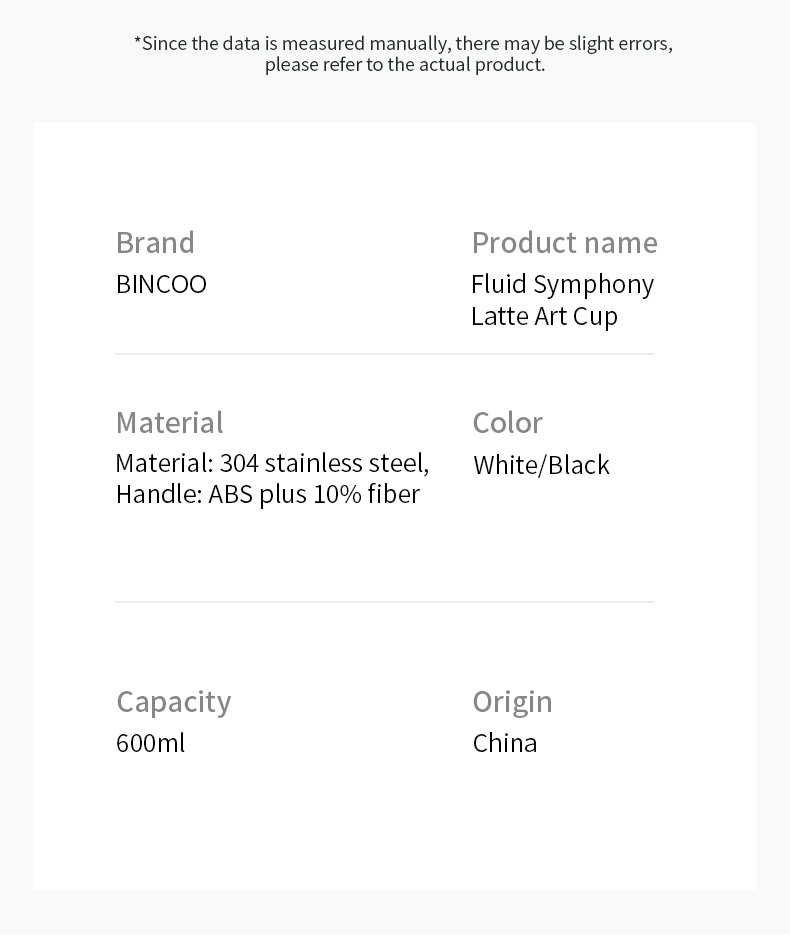790x935 pixels.
Task: Click divider line below Brand row
Action: 385,354
